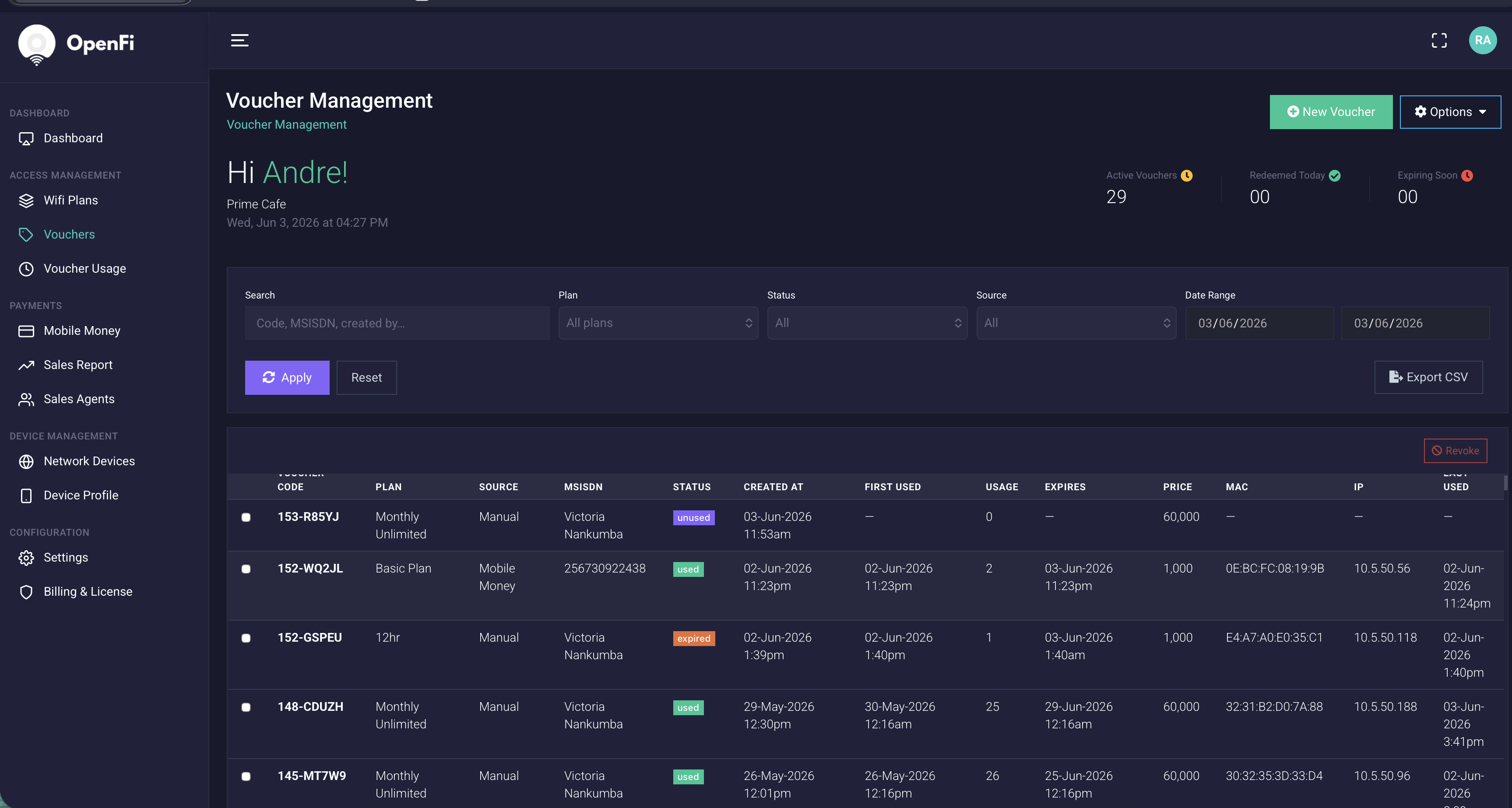Go to Dashboard in sidebar

click(73, 138)
